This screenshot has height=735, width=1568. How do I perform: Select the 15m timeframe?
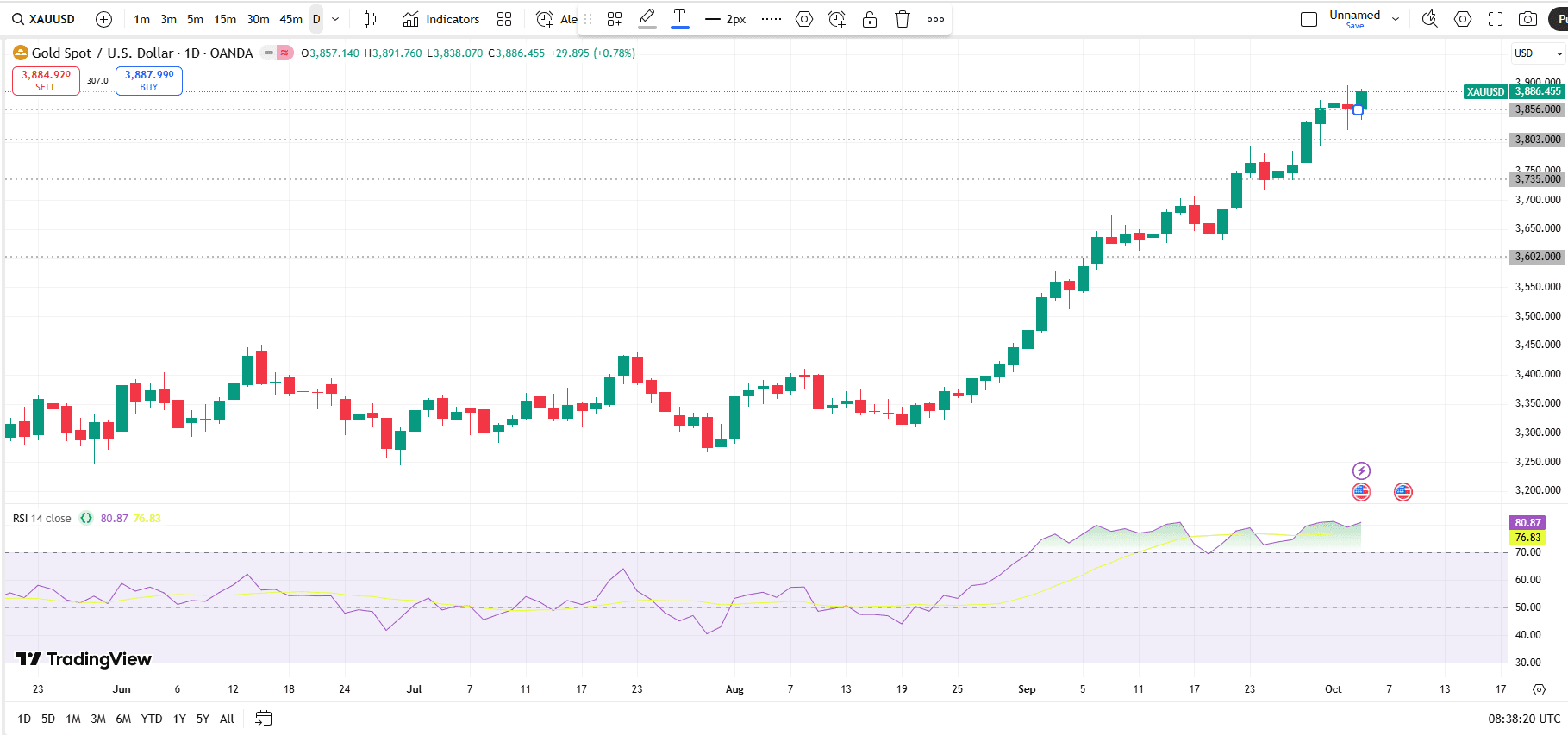coord(225,19)
